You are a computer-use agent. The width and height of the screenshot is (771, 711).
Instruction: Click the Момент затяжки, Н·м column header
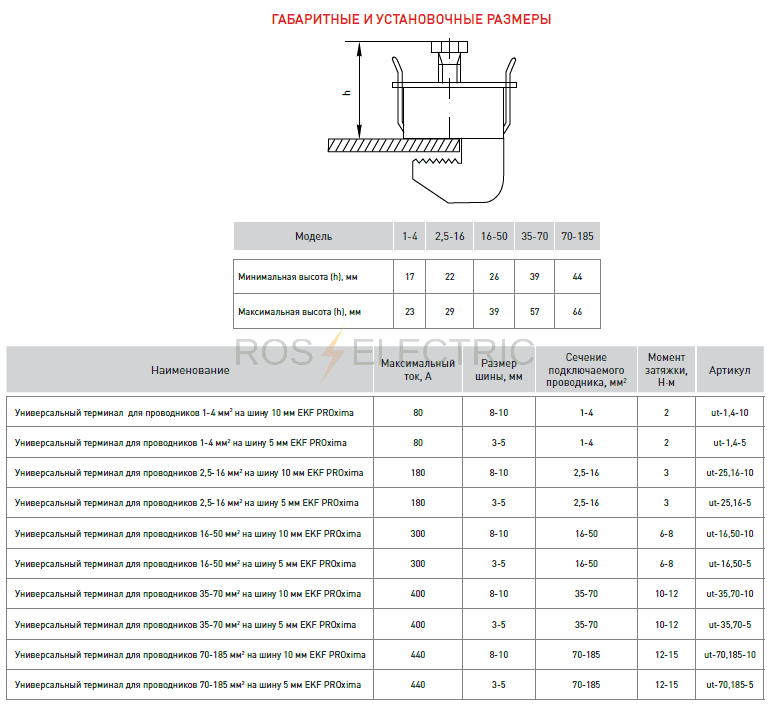(x=666, y=370)
